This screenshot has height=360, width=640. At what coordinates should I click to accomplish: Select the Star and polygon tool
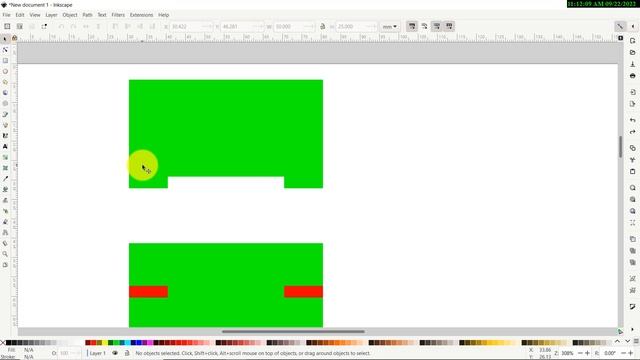point(5,82)
